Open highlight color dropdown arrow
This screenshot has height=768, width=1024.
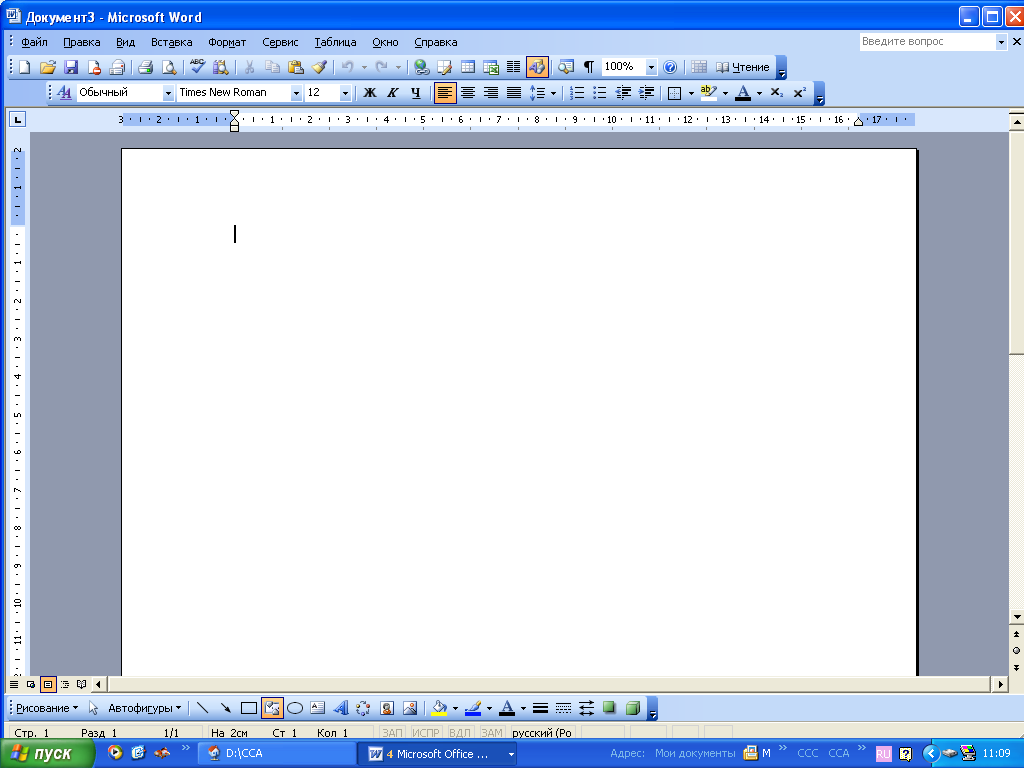pyautogui.click(x=725, y=93)
